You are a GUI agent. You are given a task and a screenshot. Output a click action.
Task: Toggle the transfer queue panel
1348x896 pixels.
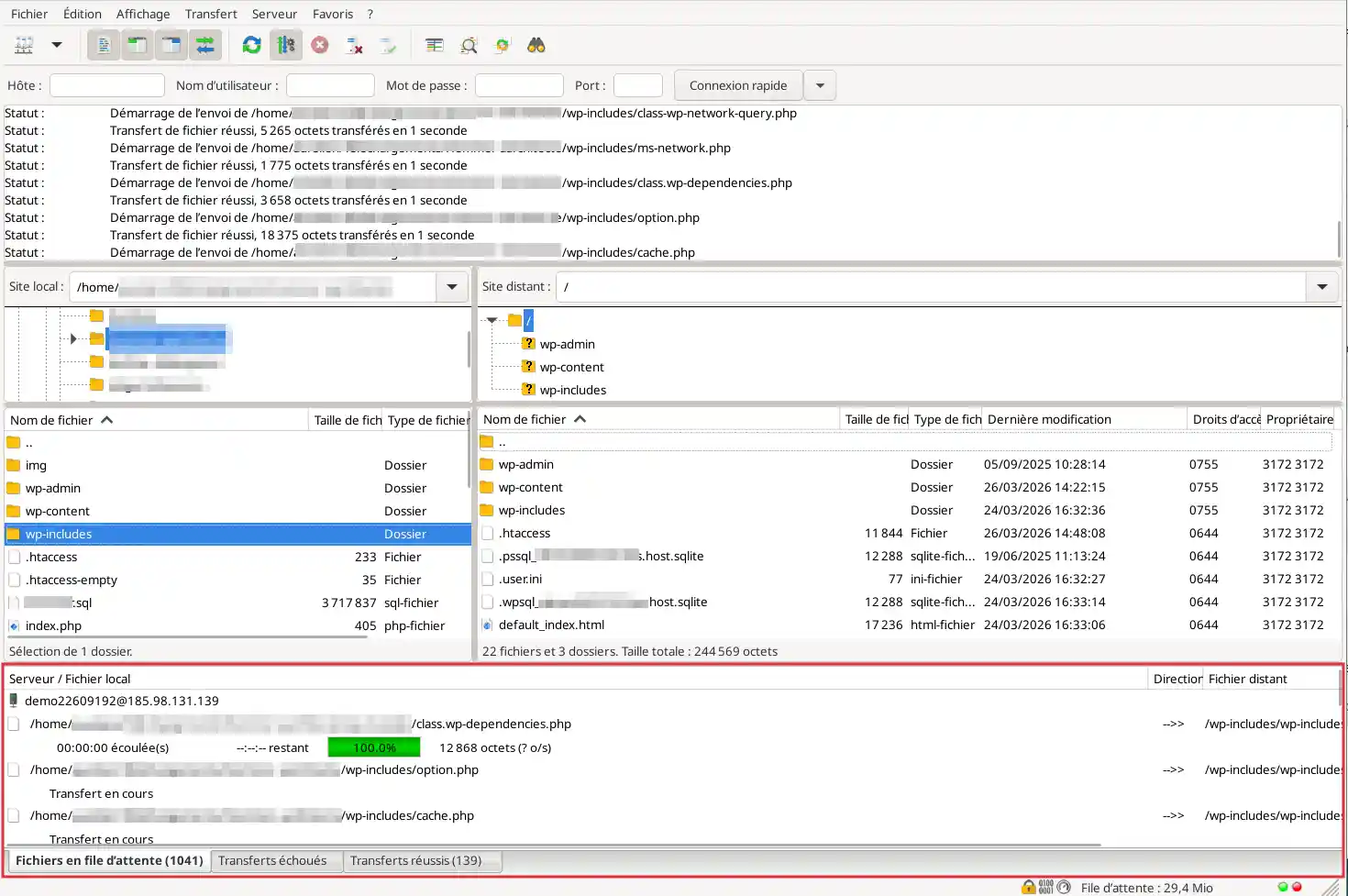(205, 44)
